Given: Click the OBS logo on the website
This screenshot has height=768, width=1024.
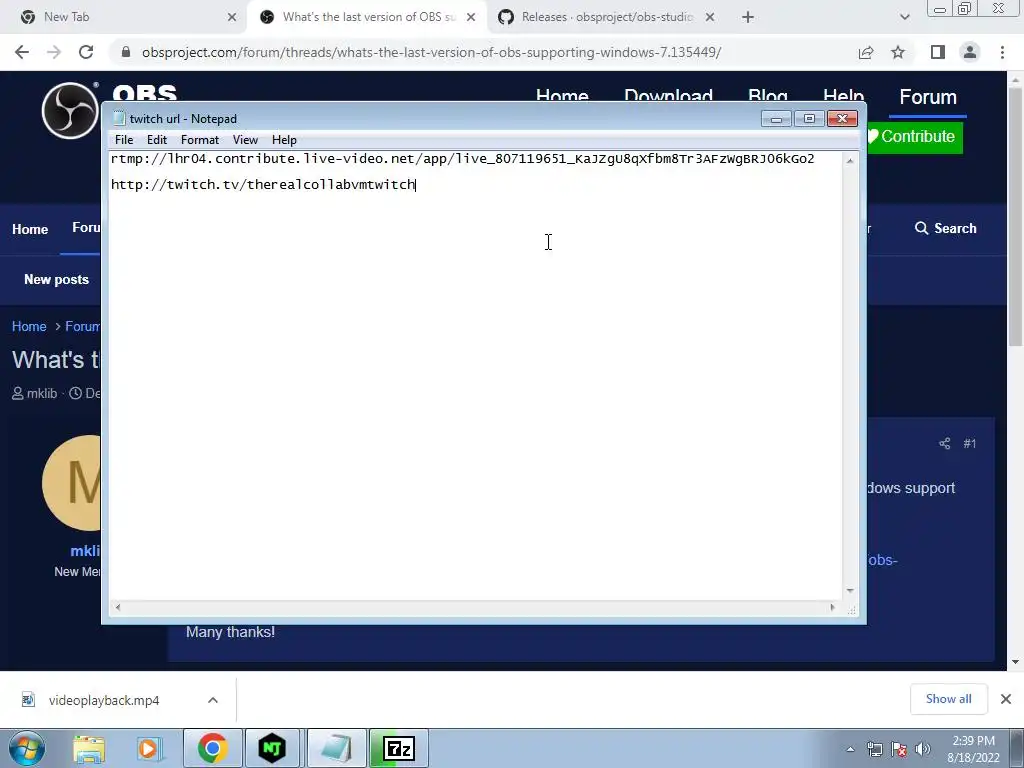Looking at the screenshot, I should coord(69,110).
